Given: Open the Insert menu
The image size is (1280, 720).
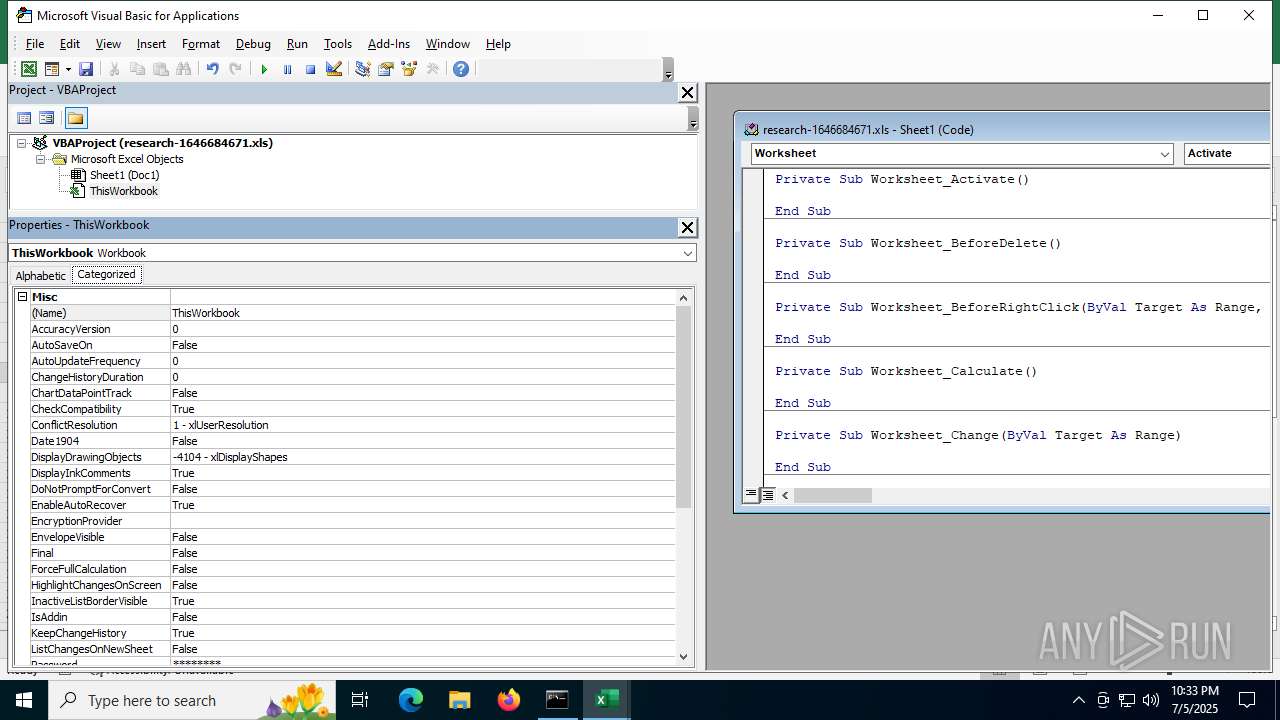Looking at the screenshot, I should point(151,44).
